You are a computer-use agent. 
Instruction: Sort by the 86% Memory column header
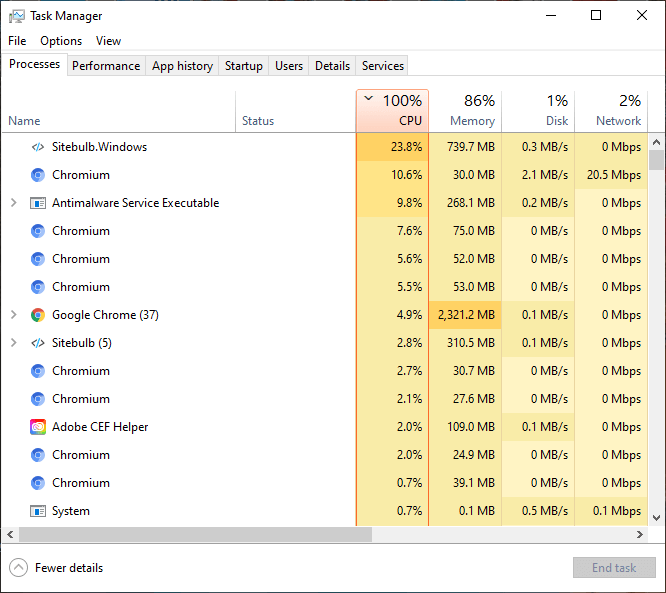465,111
